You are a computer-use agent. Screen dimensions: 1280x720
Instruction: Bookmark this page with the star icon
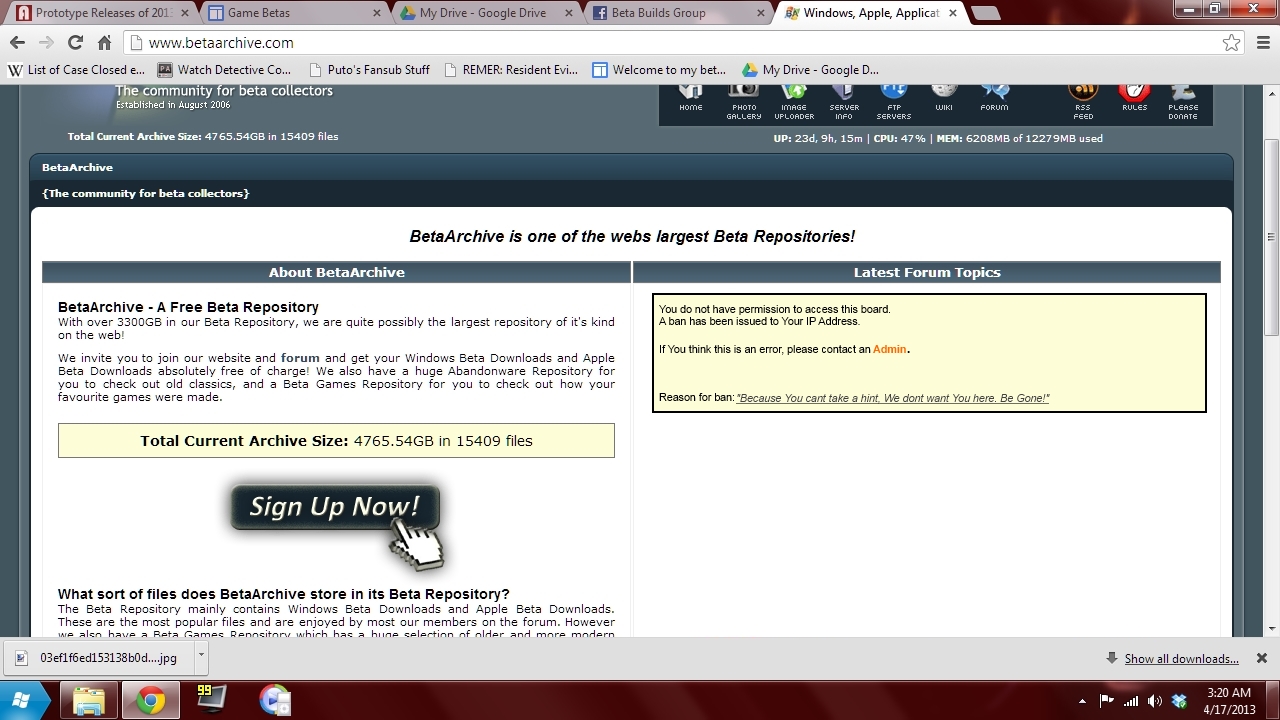point(1231,43)
